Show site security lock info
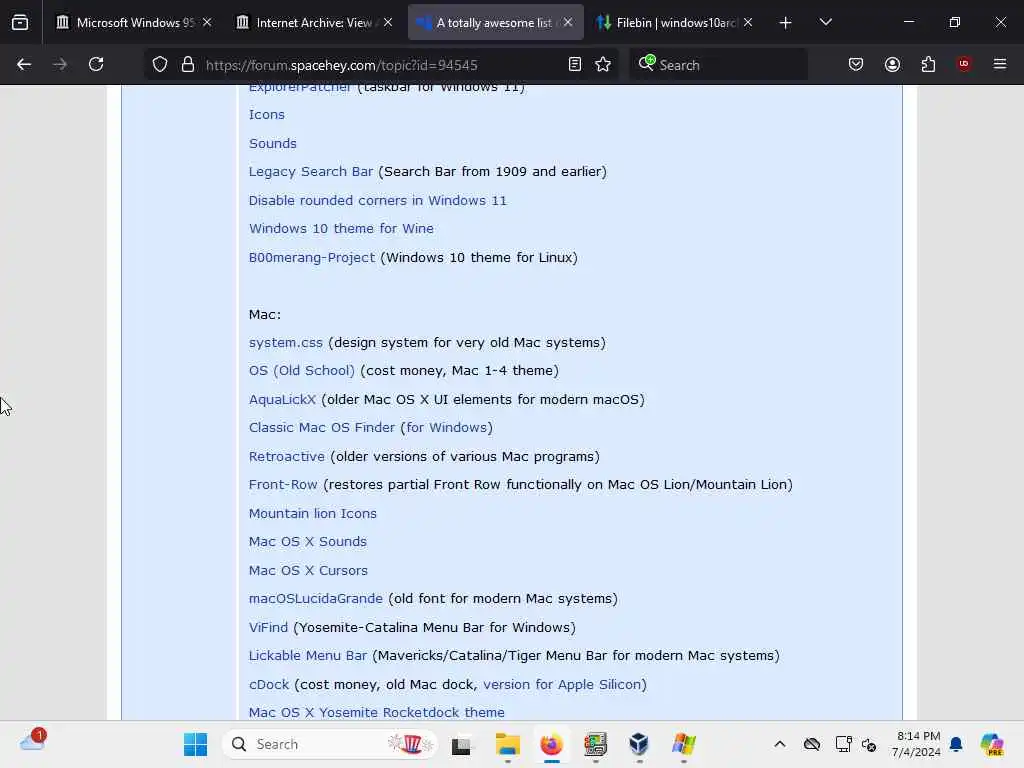This screenshot has width=1024, height=768. tap(188, 64)
